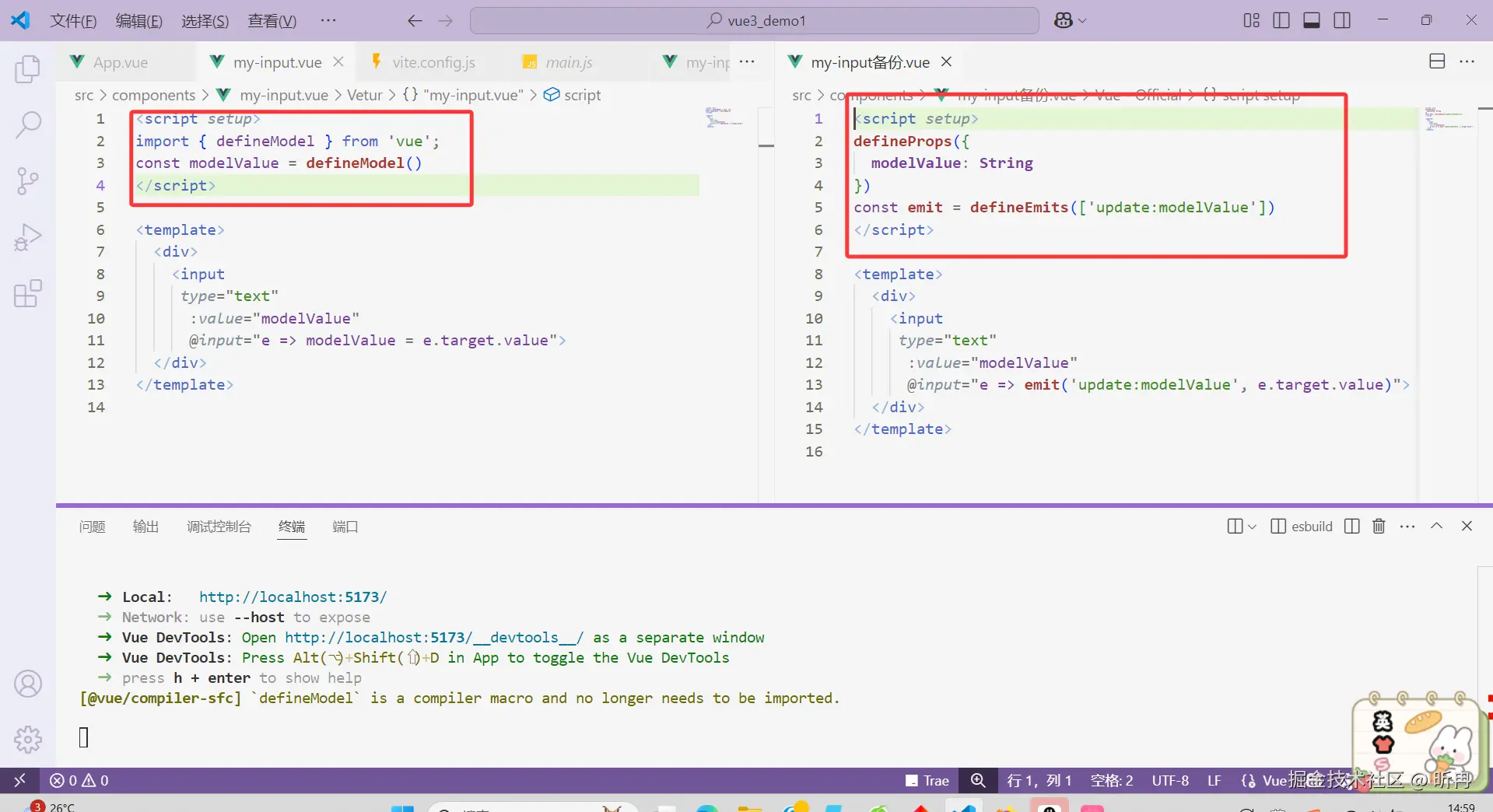Click the left editor minimap
Screen dimensions: 1493x812
pos(725,118)
